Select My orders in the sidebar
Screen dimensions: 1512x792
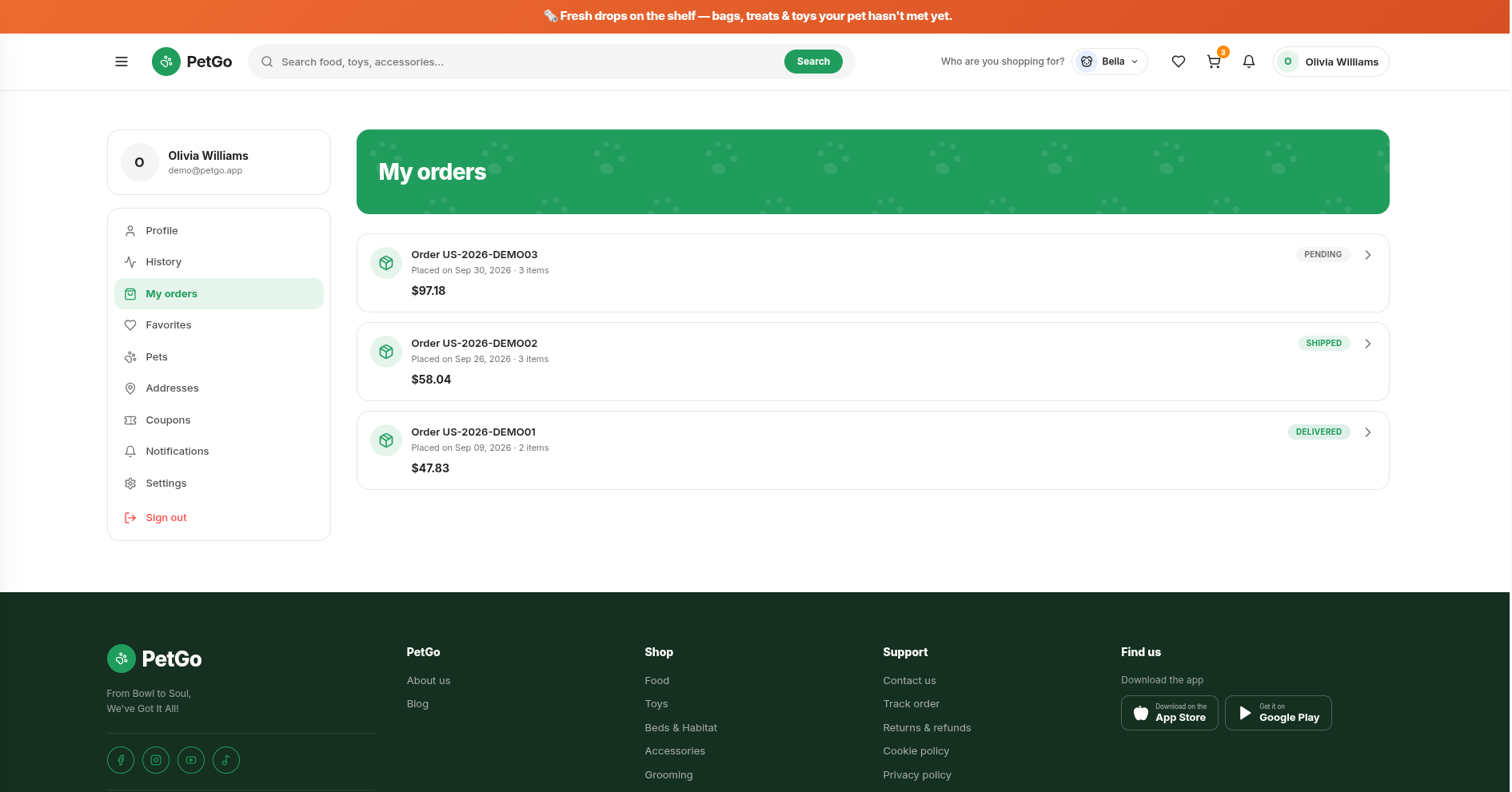pyautogui.click(x=219, y=294)
